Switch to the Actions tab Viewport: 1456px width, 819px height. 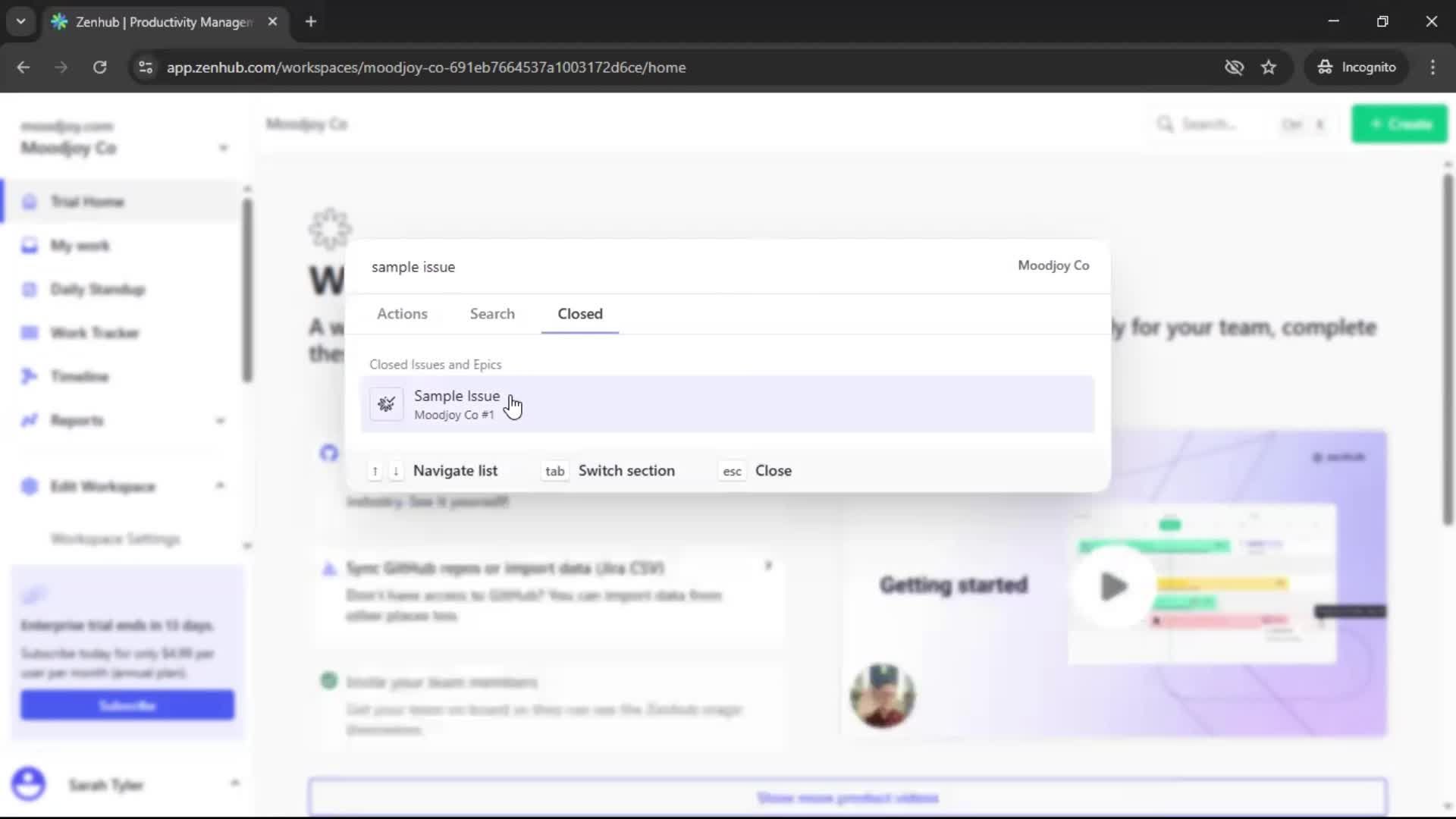tap(402, 313)
